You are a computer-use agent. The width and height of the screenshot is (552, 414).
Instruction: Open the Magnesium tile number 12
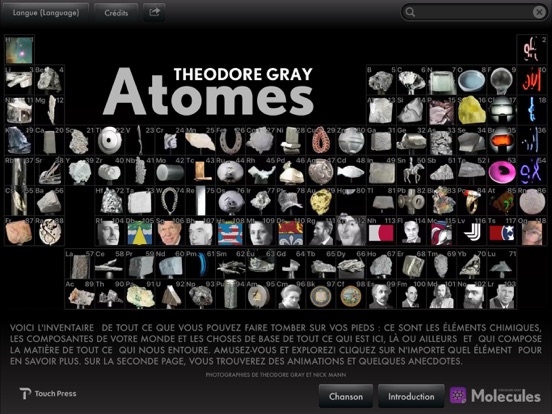[x=50, y=110]
